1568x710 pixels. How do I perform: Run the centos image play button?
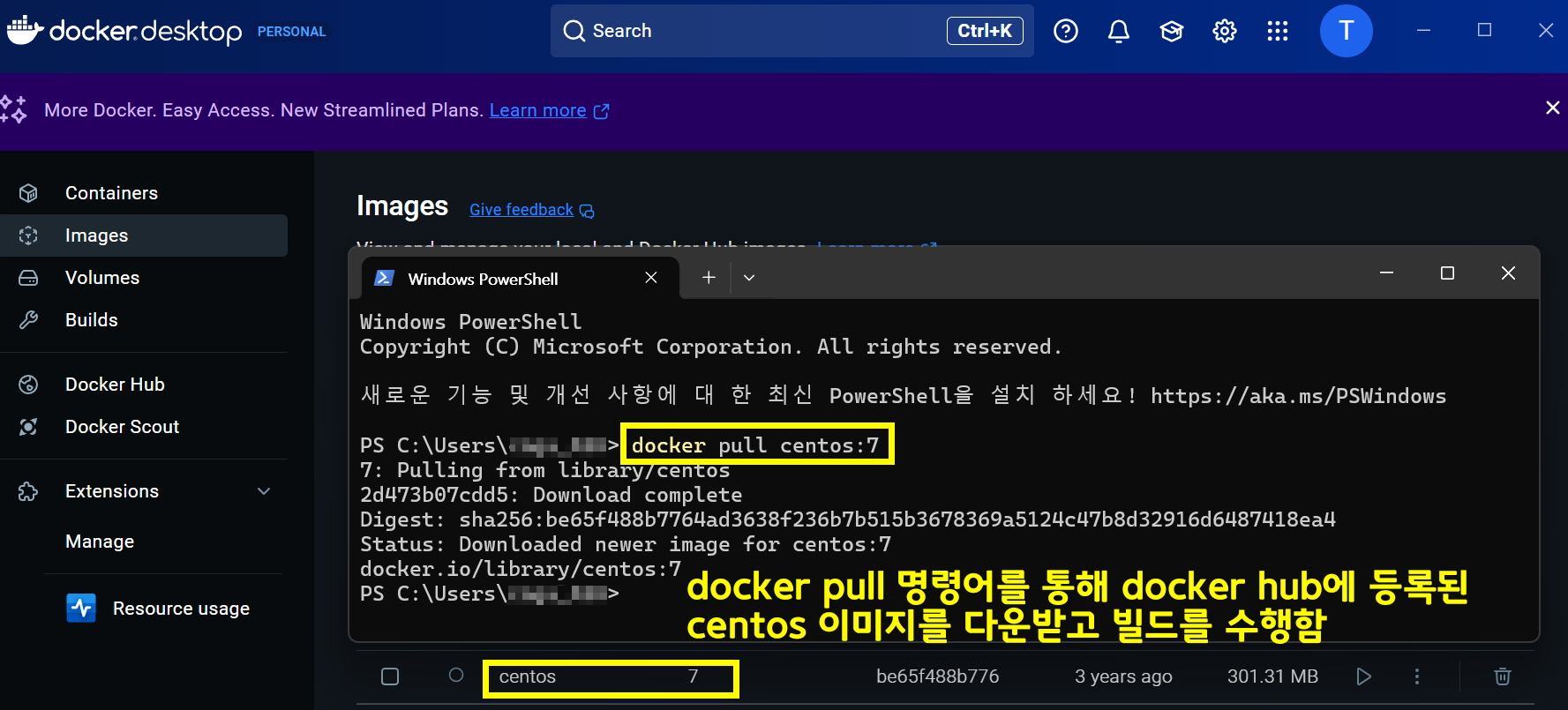(x=1363, y=676)
